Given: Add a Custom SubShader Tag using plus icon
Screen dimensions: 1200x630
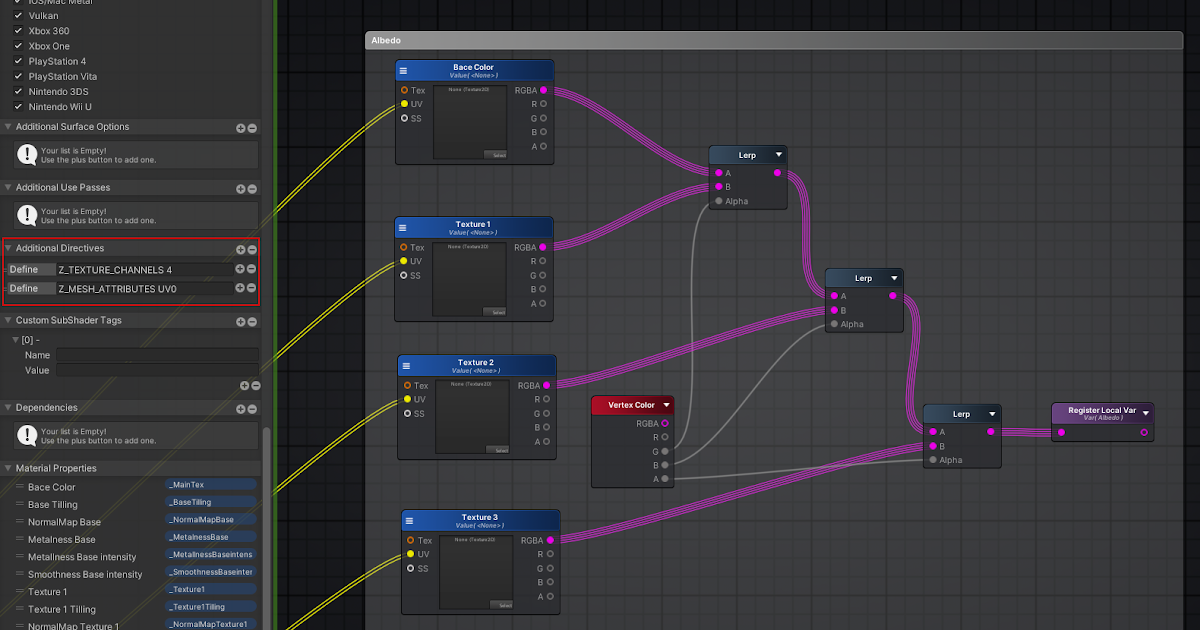Looking at the screenshot, I should 240,321.
